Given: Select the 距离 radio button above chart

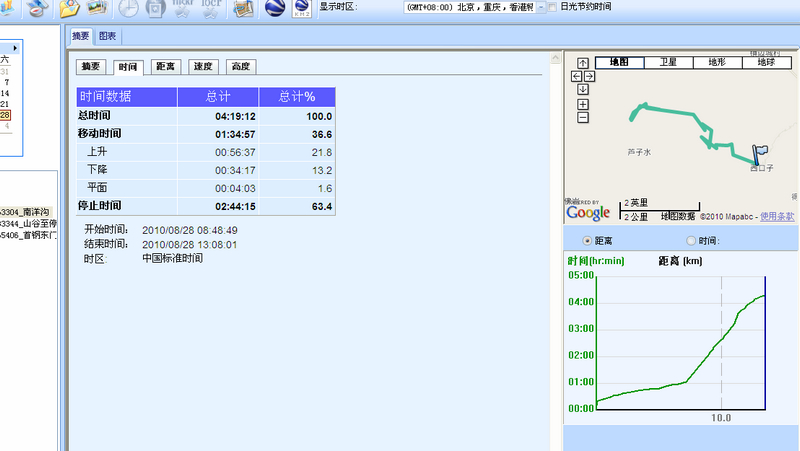Looking at the screenshot, I should 587,241.
